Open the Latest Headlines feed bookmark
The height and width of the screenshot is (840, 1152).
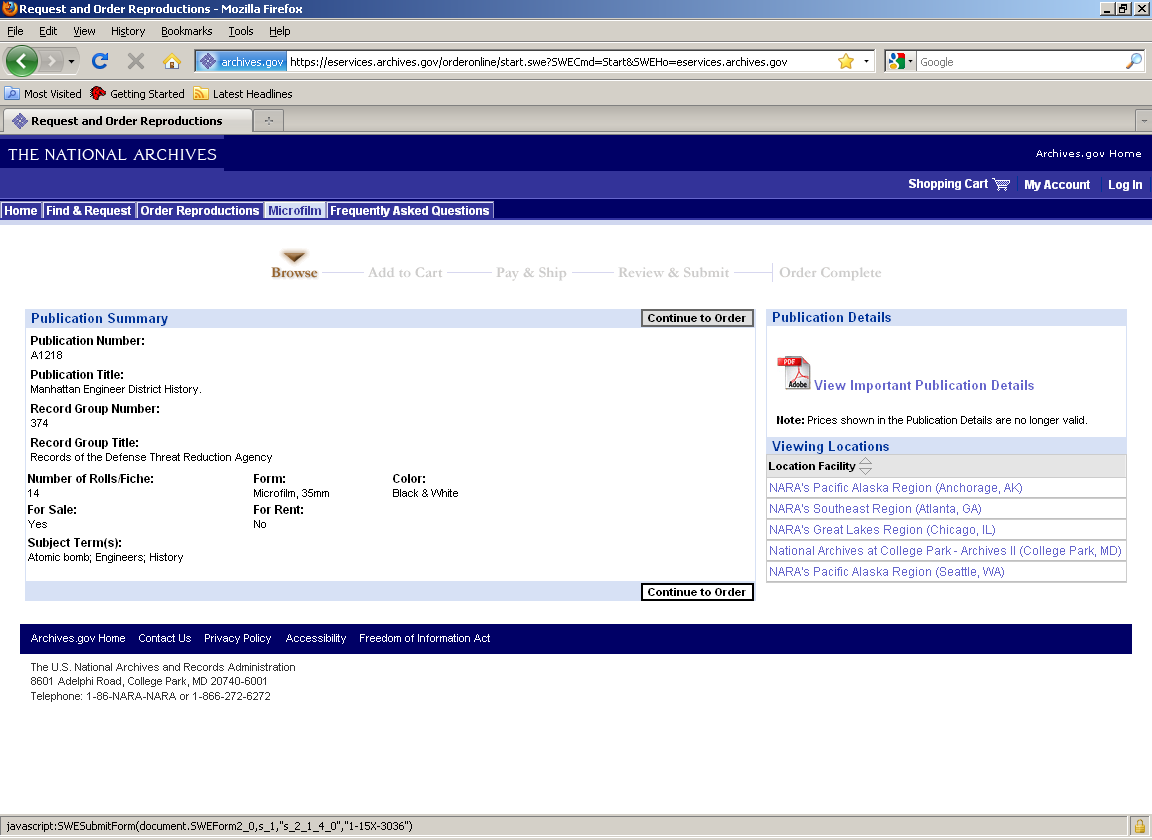(x=243, y=93)
